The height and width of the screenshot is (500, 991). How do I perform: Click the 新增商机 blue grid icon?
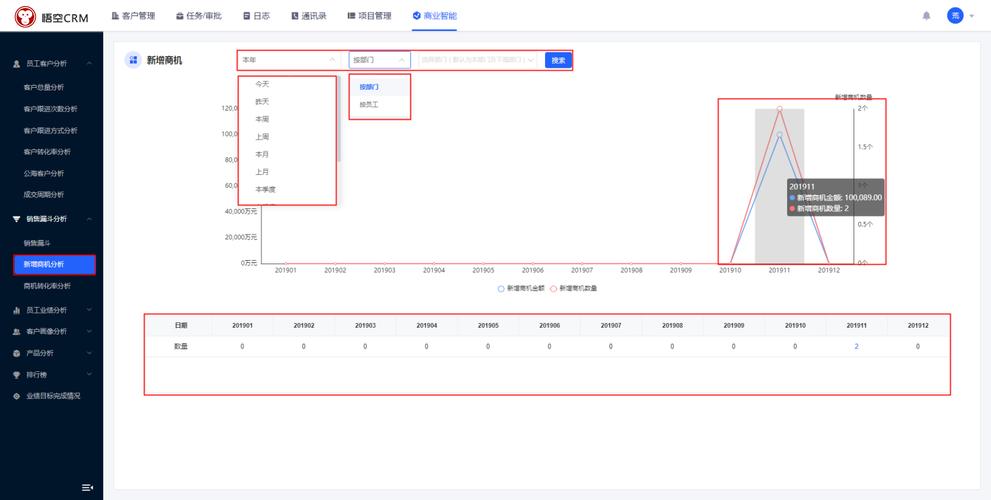(x=132, y=60)
